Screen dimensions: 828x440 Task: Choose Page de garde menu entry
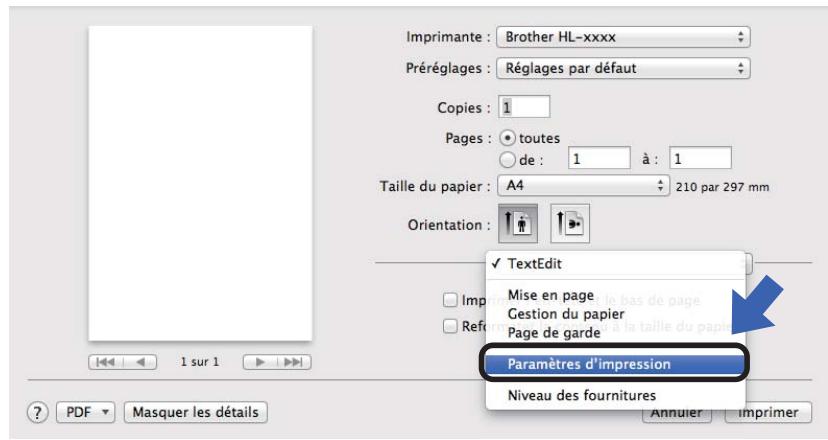615,333
